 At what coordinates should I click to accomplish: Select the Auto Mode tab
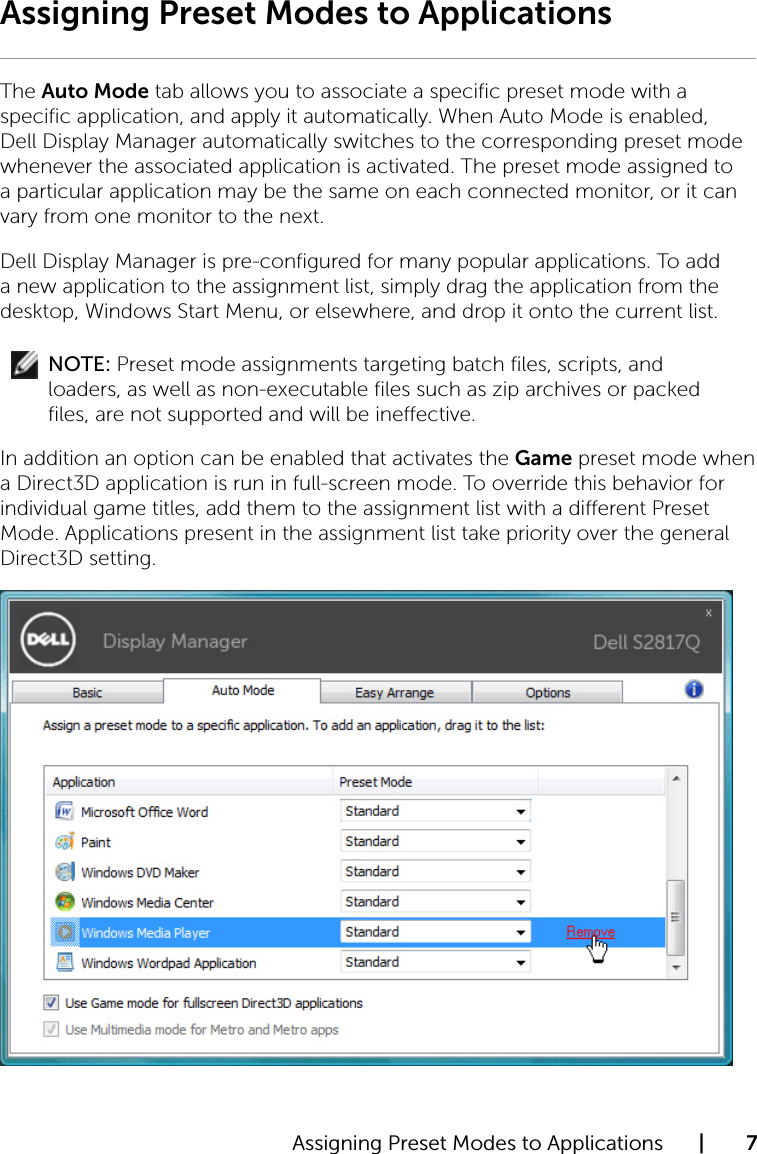tap(242, 690)
